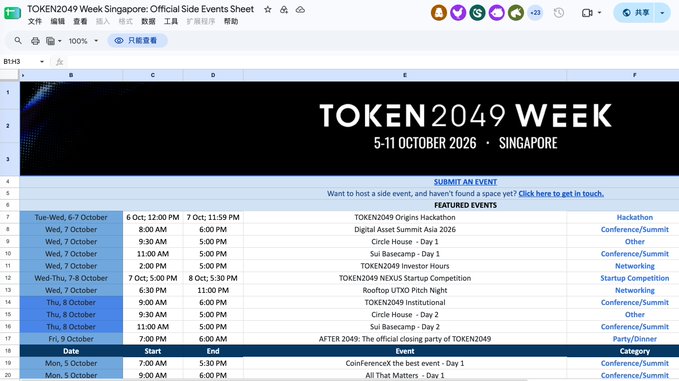Click Networking link in Investor Hours row
Image resolution: width=679 pixels, height=381 pixels.
[x=634, y=266]
